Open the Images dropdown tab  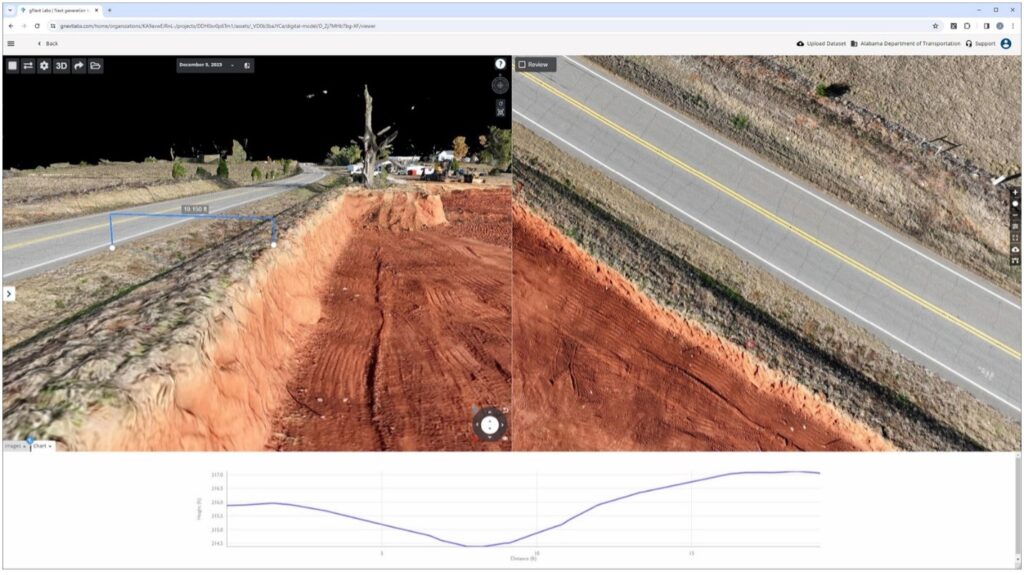coord(16,446)
